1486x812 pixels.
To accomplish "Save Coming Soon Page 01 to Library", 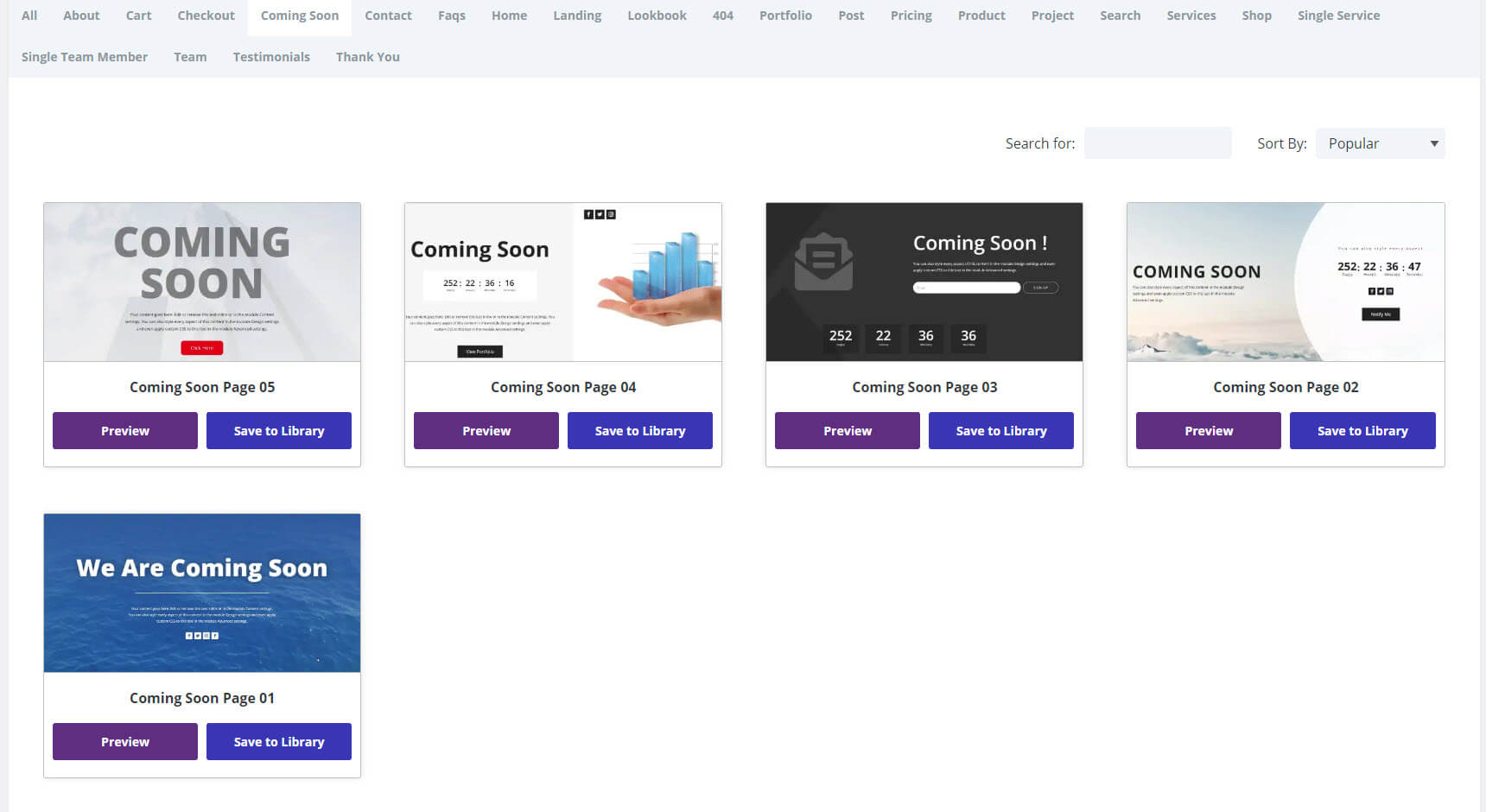I will pyautogui.click(x=279, y=742).
